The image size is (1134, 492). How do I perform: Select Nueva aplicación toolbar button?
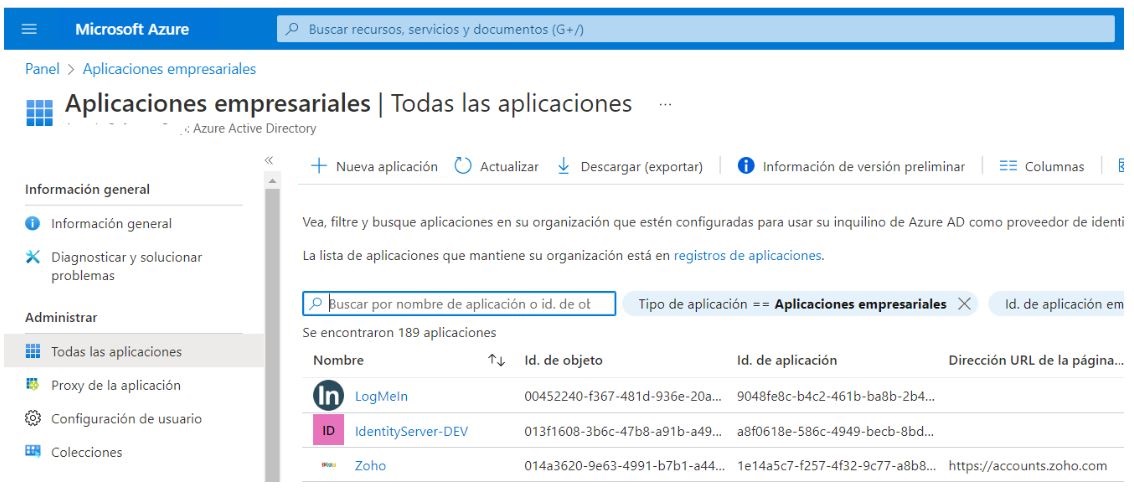[374, 166]
